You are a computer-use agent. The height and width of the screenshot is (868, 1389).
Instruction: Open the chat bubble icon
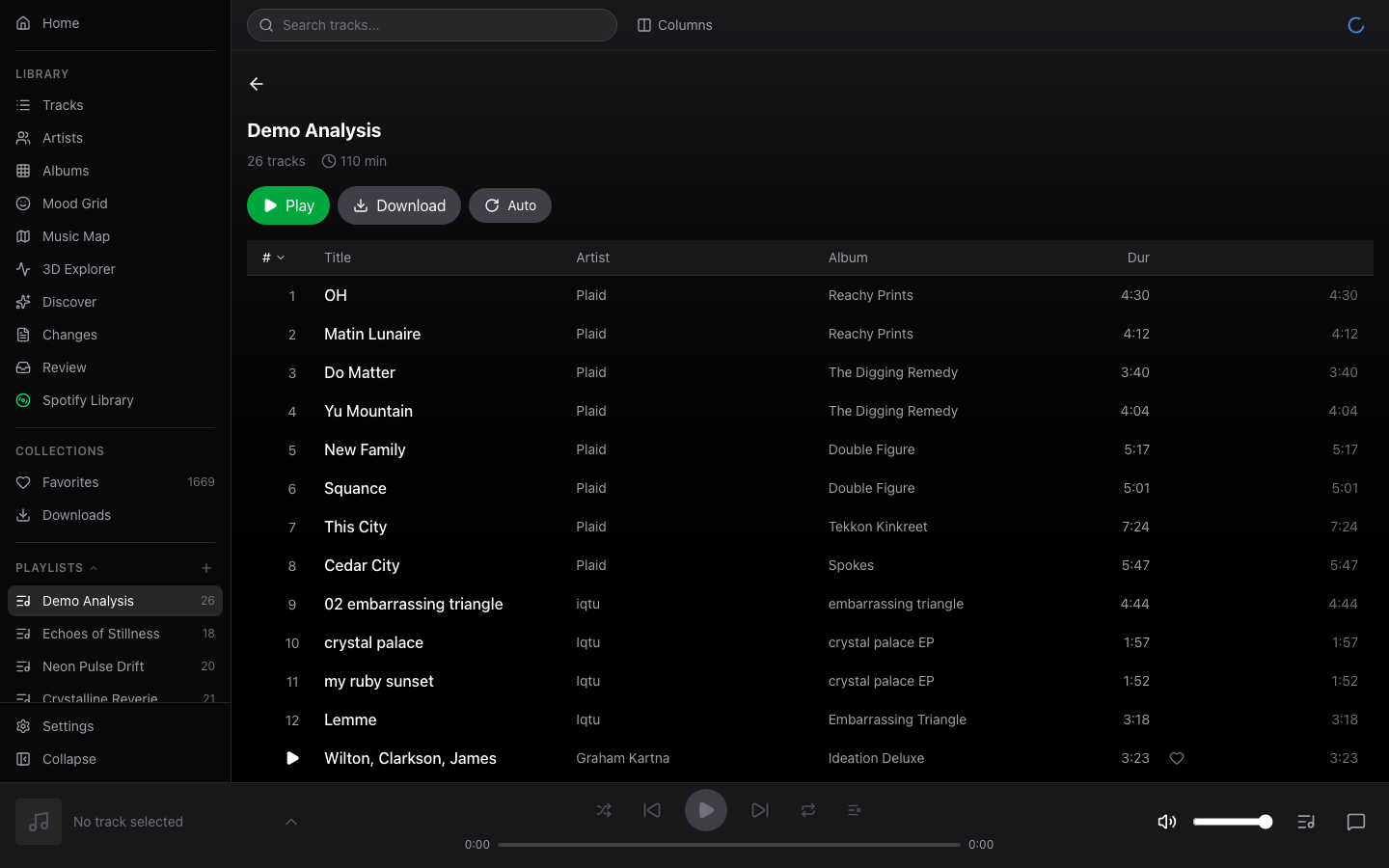tap(1355, 822)
